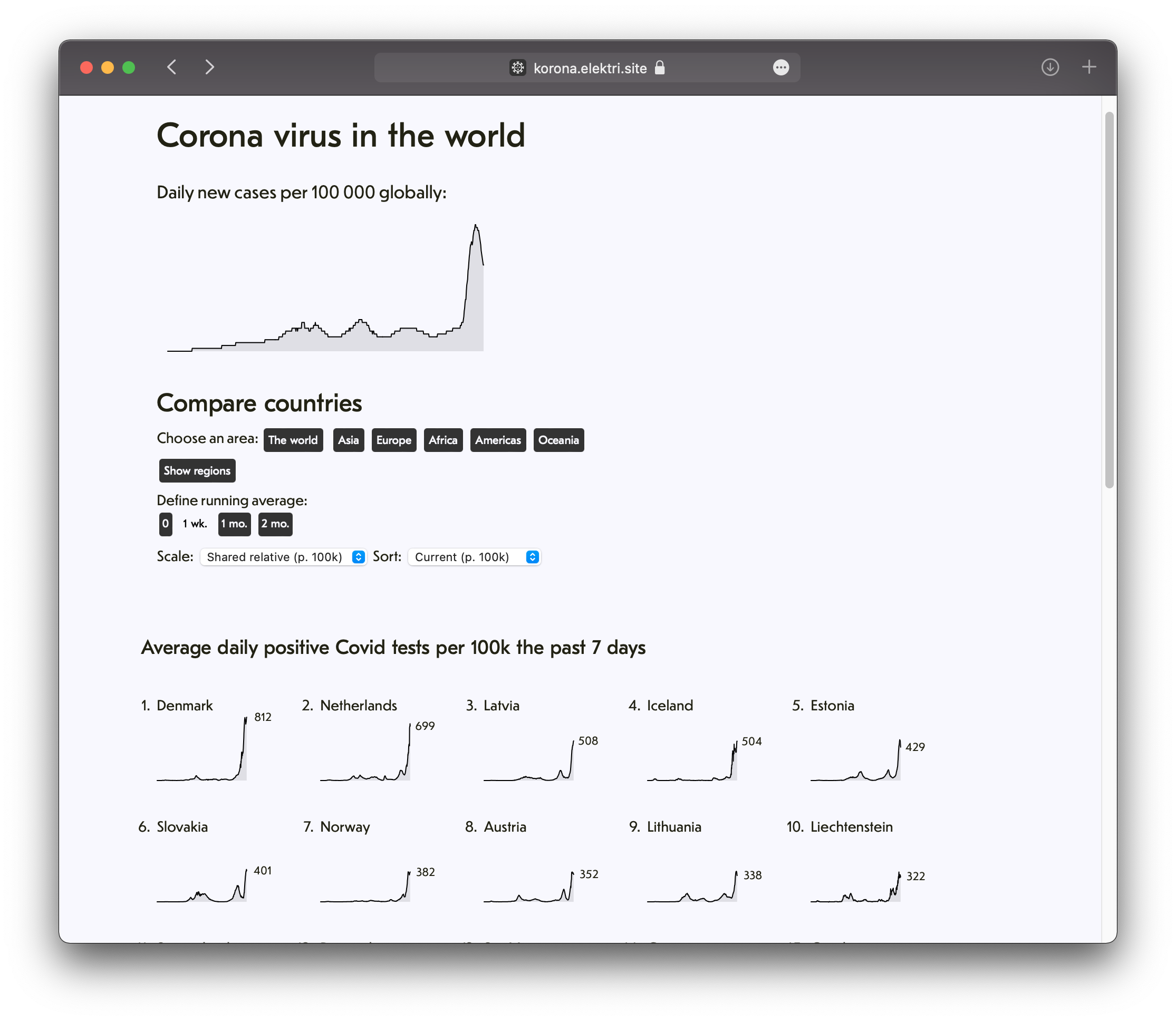Select The world area button
The image size is (1176, 1021).
pos(293,440)
